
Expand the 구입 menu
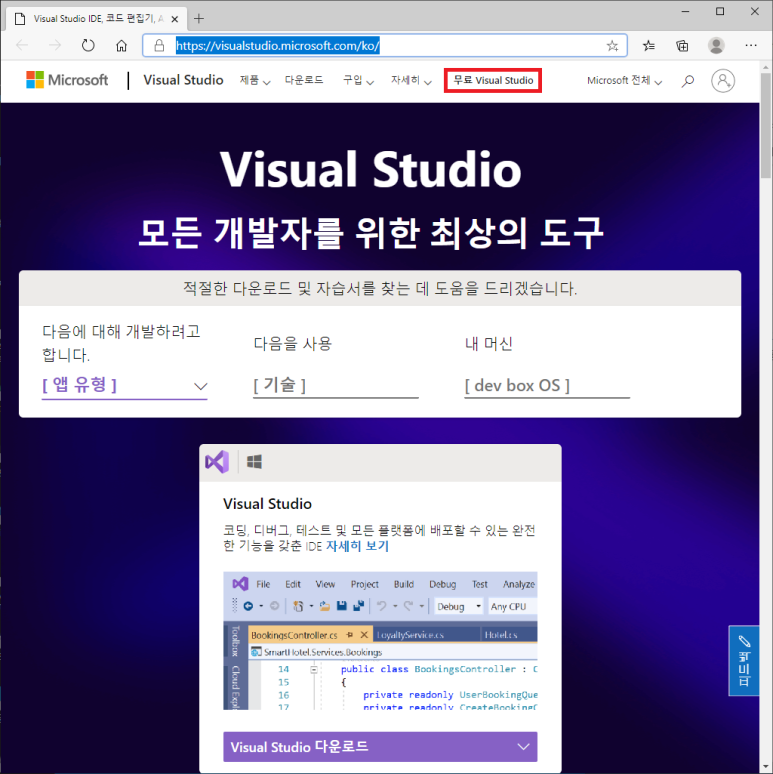pyautogui.click(x=358, y=80)
